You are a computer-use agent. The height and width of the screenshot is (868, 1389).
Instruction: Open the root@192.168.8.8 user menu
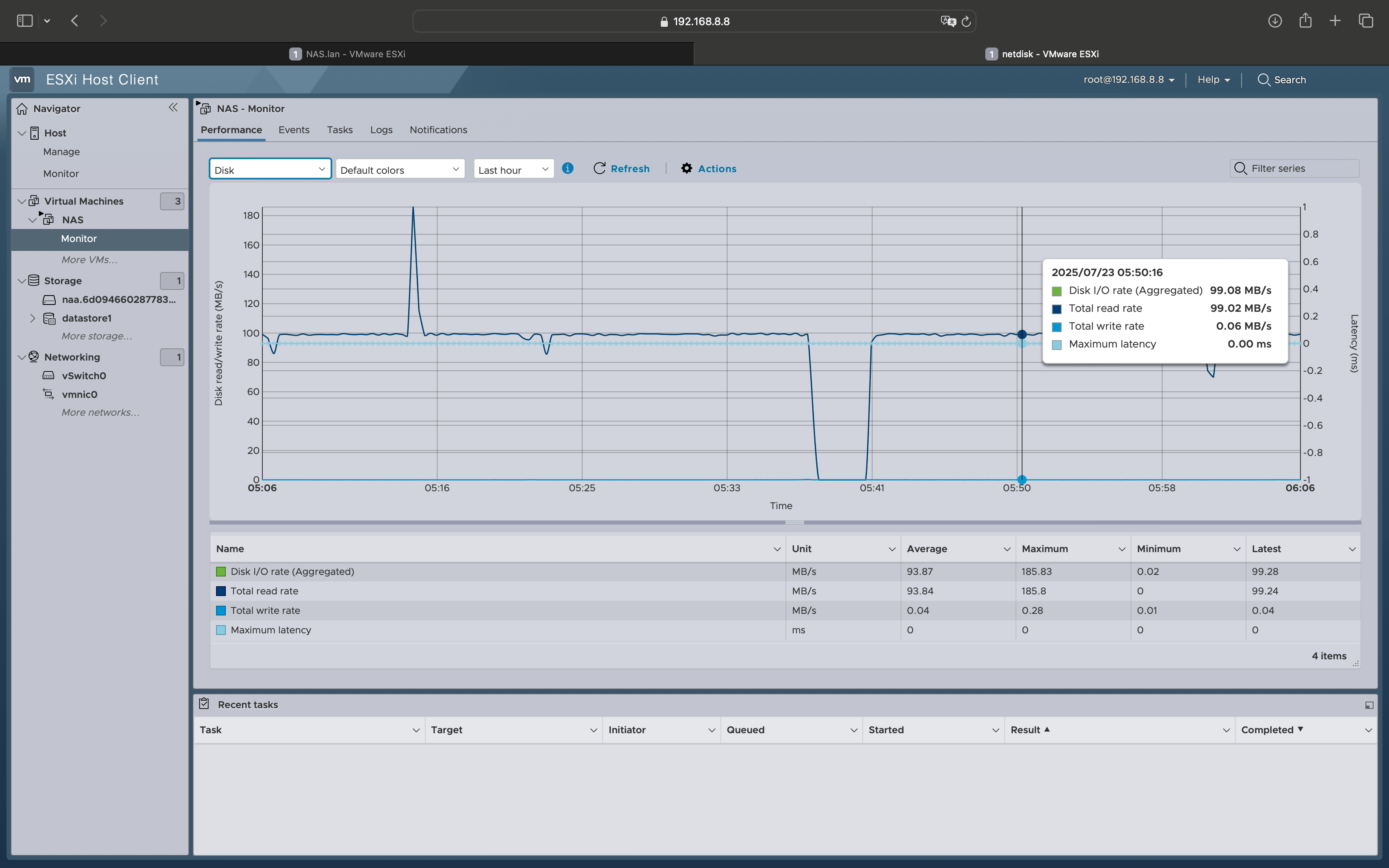(1128, 80)
